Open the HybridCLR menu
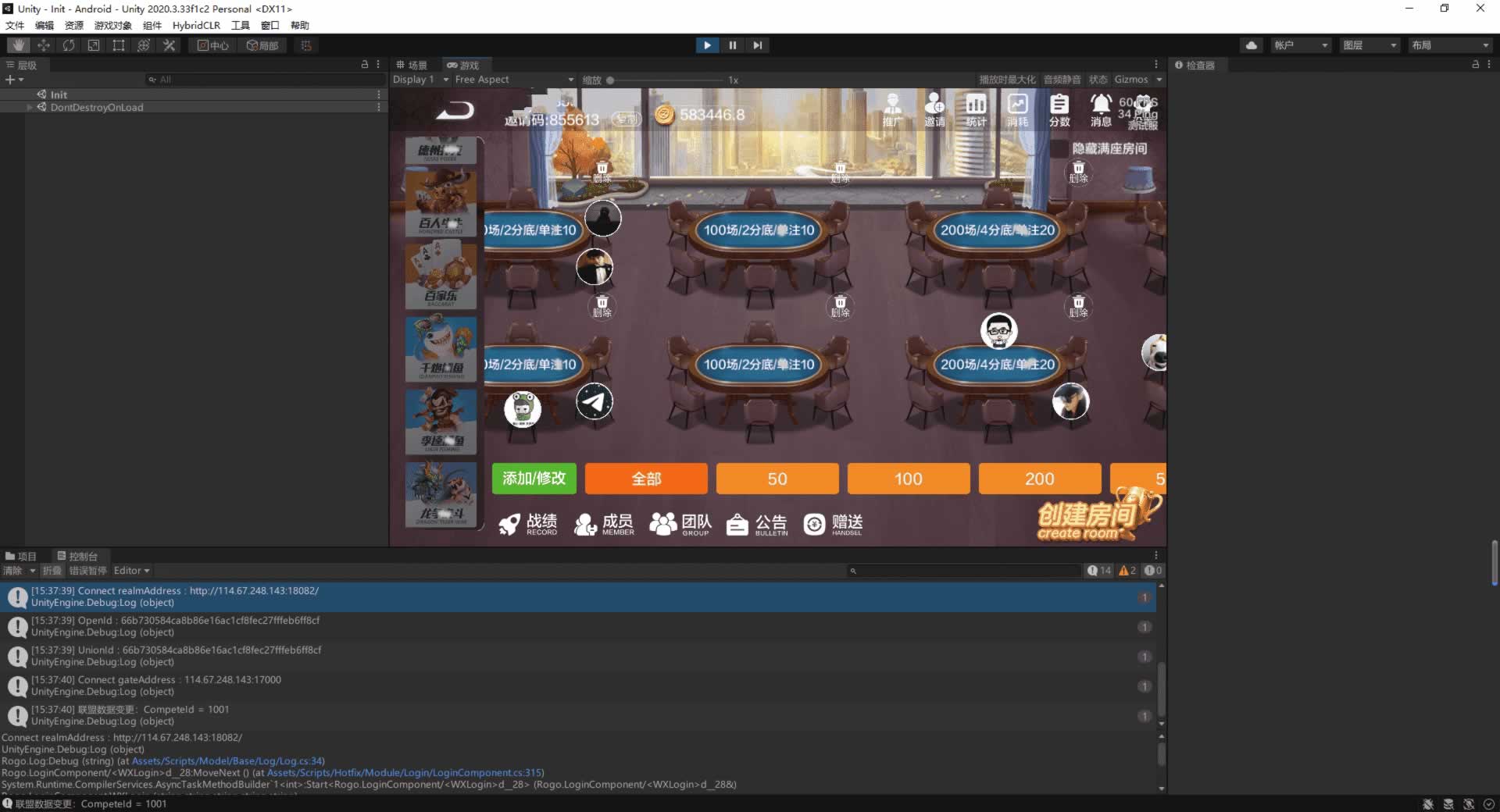 point(196,25)
